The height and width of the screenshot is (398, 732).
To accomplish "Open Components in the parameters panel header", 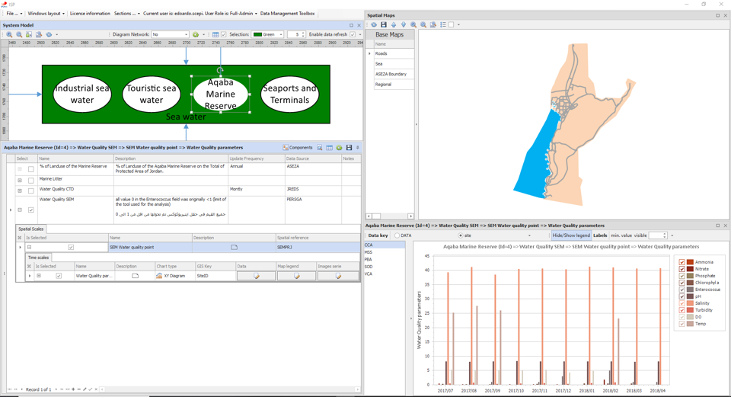I will (x=297, y=147).
